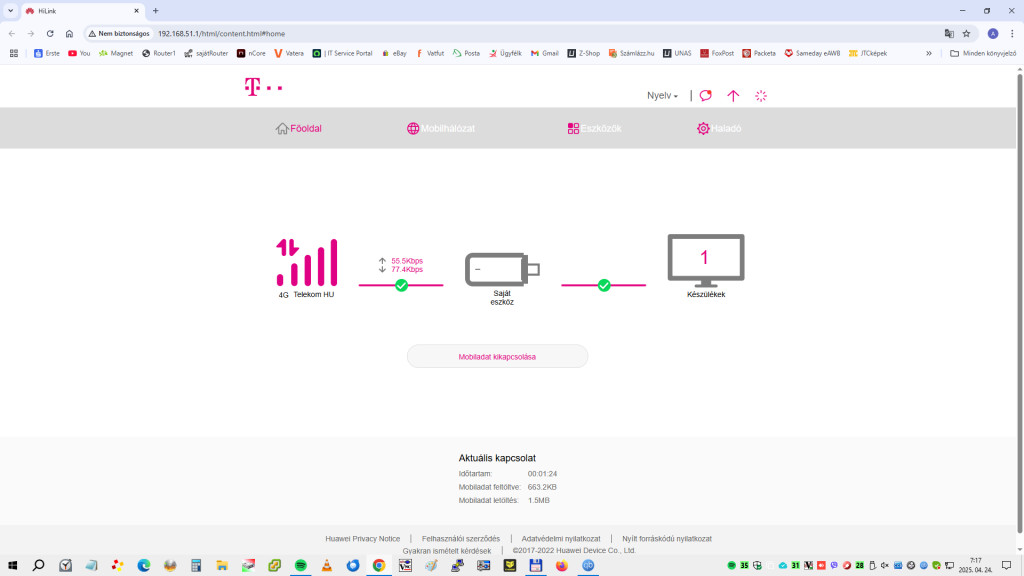Click the Nem biztonságos site info chip
This screenshot has width=1024, height=576.
click(119, 33)
